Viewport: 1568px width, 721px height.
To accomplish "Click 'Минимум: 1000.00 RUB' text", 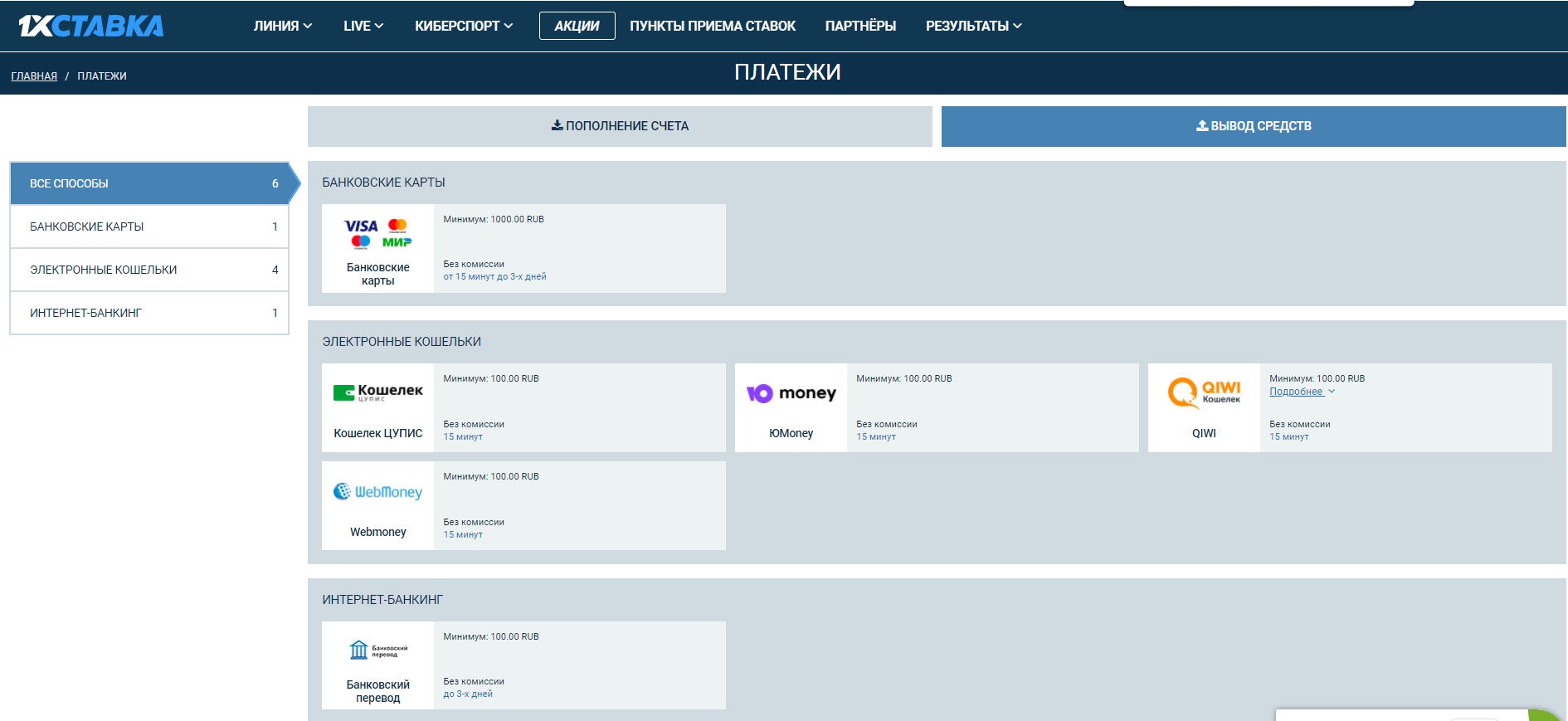I will (x=494, y=219).
